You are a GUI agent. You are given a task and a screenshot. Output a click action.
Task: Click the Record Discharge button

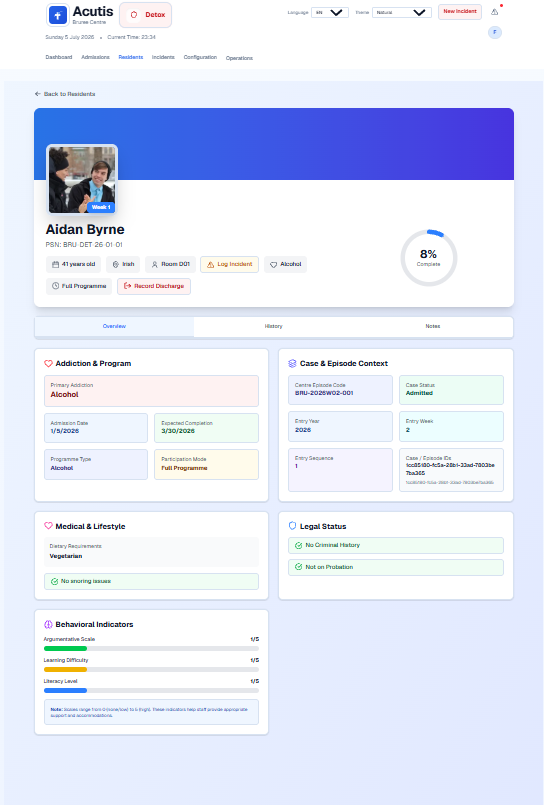(154, 286)
